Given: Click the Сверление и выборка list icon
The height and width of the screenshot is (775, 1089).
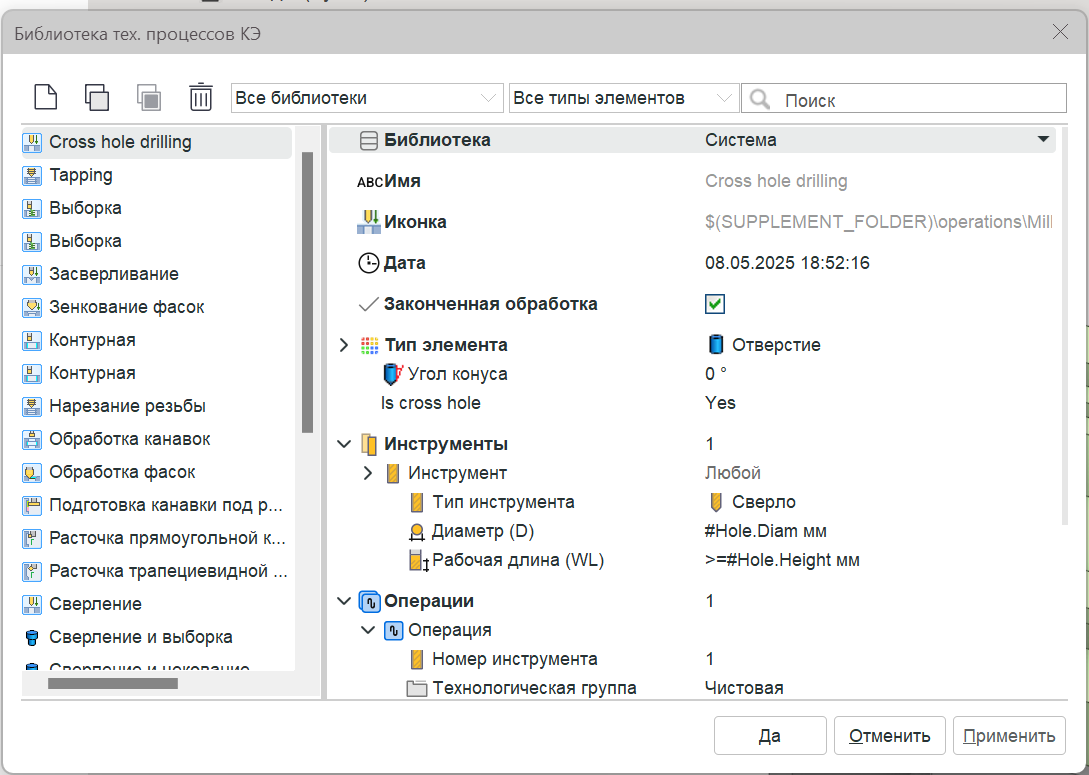Looking at the screenshot, I should click(x=32, y=637).
